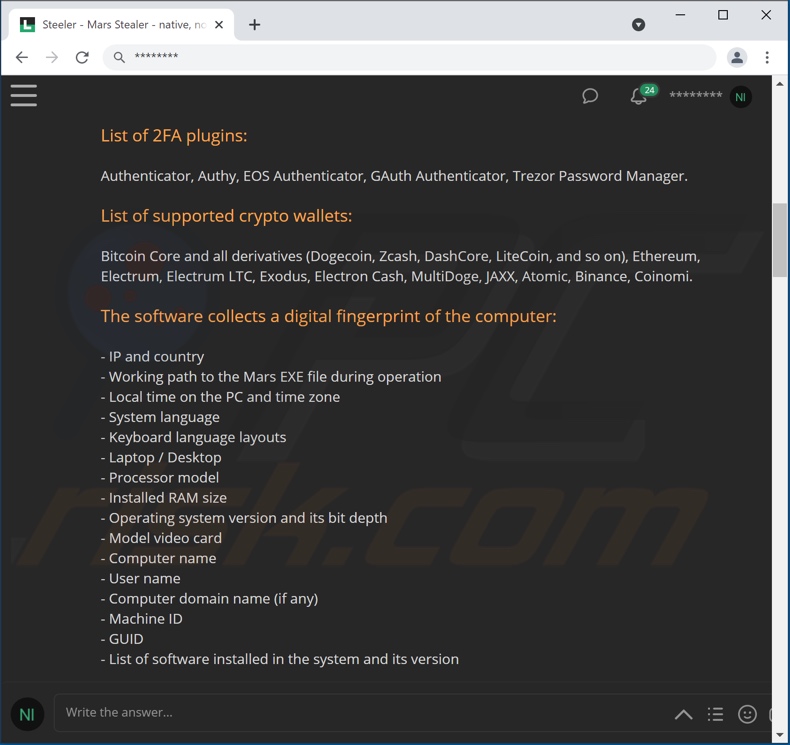Select the Steeler - Mars Stealer tab
The width and height of the screenshot is (790, 745).
click(x=121, y=24)
